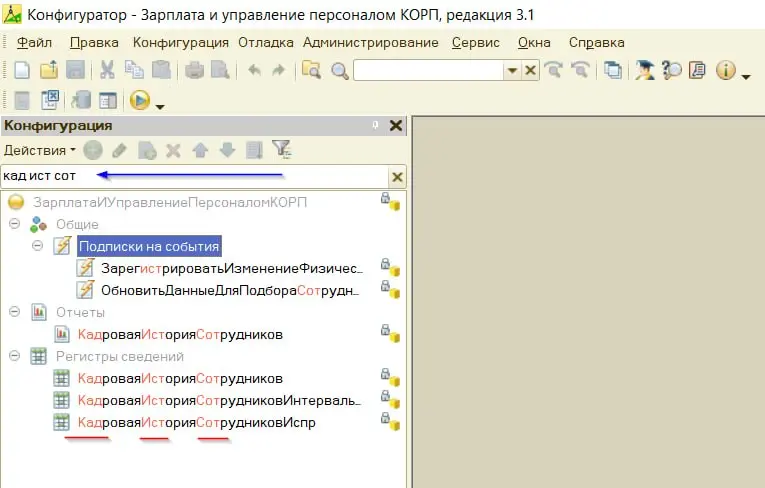
Task: Open the Действия dropdown menu
Action: pyautogui.click(x=40, y=150)
